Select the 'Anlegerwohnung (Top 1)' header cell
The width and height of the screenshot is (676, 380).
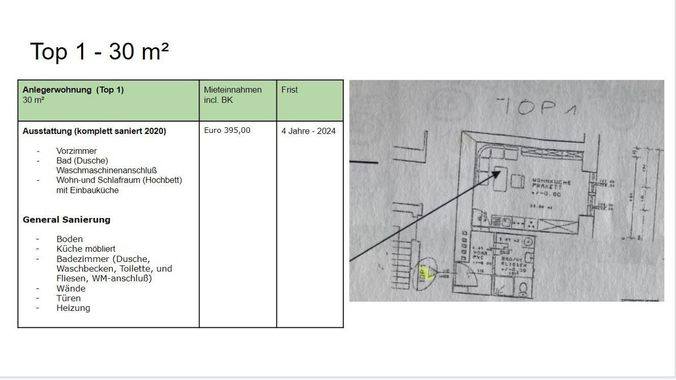(x=109, y=100)
